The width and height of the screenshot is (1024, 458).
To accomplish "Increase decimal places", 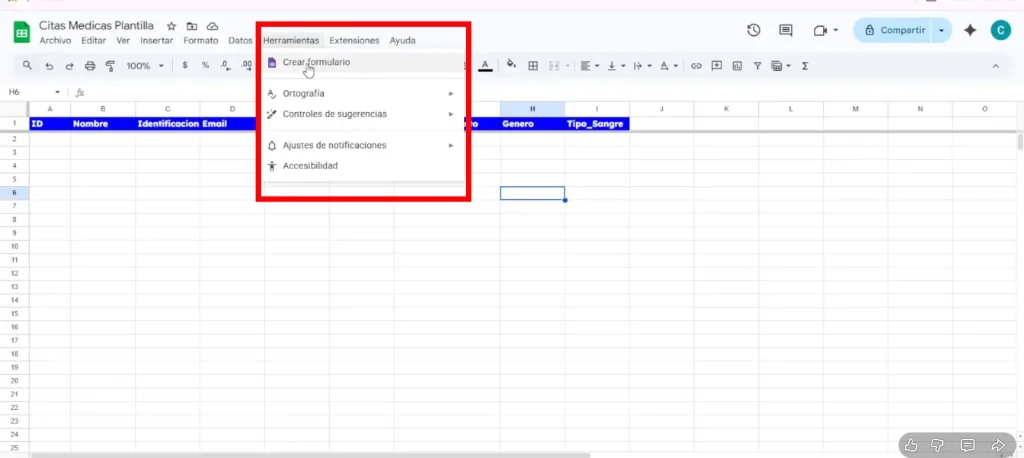I will (x=246, y=65).
